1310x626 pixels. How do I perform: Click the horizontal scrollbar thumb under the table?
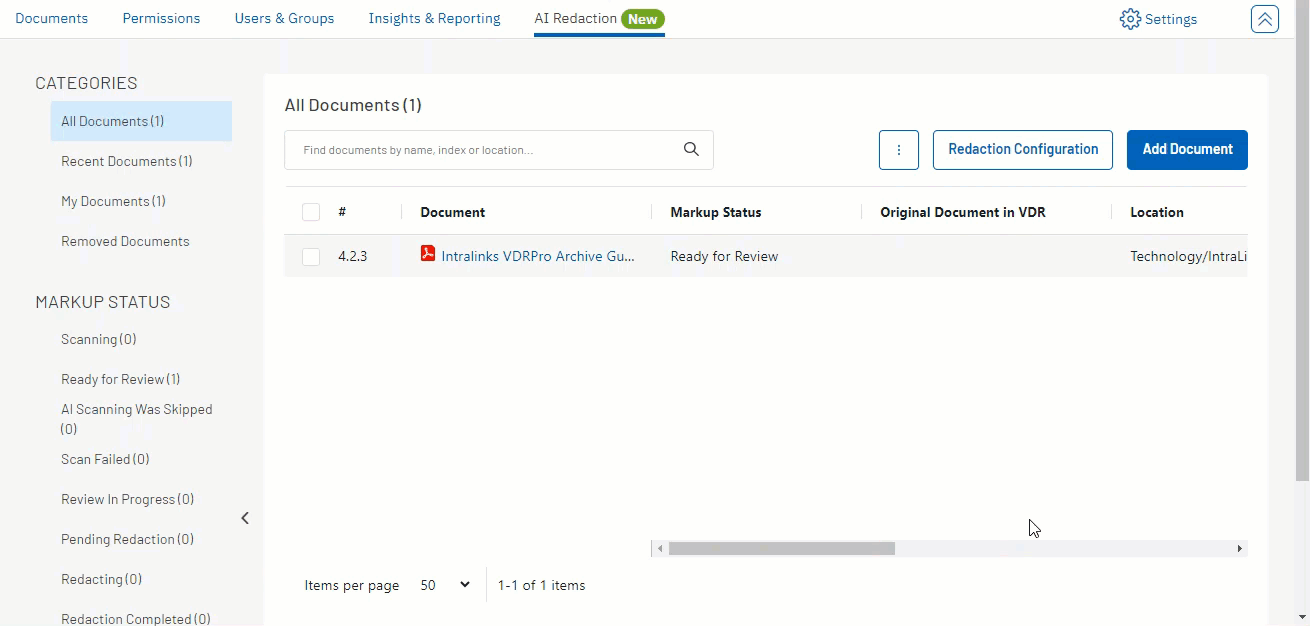782,549
